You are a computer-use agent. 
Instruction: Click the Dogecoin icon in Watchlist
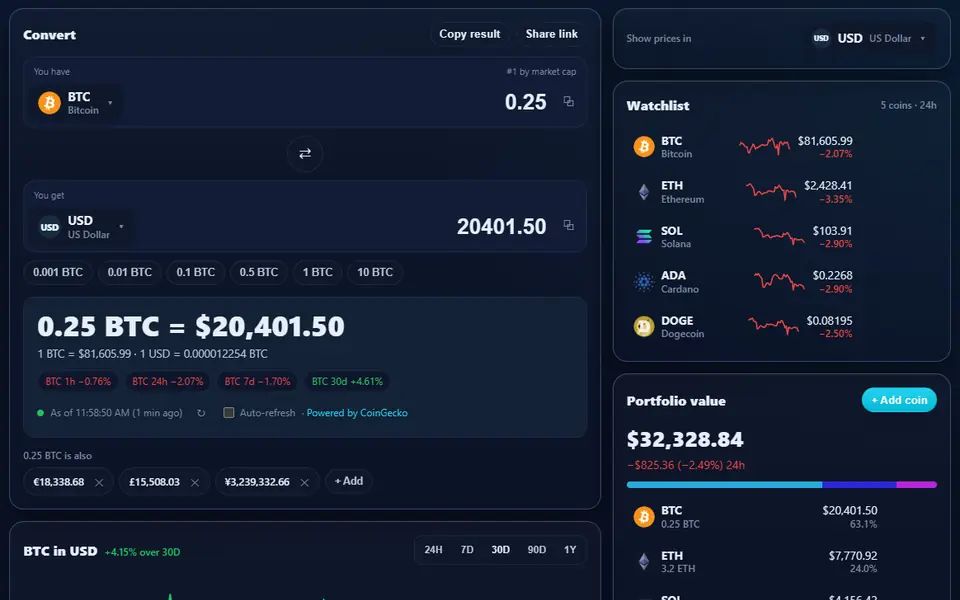643,327
